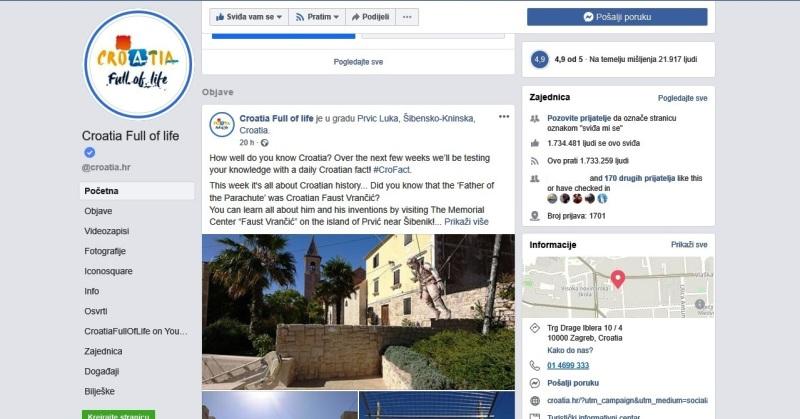
Task: Open the 'Objave' sidebar tab
Action: (98, 211)
